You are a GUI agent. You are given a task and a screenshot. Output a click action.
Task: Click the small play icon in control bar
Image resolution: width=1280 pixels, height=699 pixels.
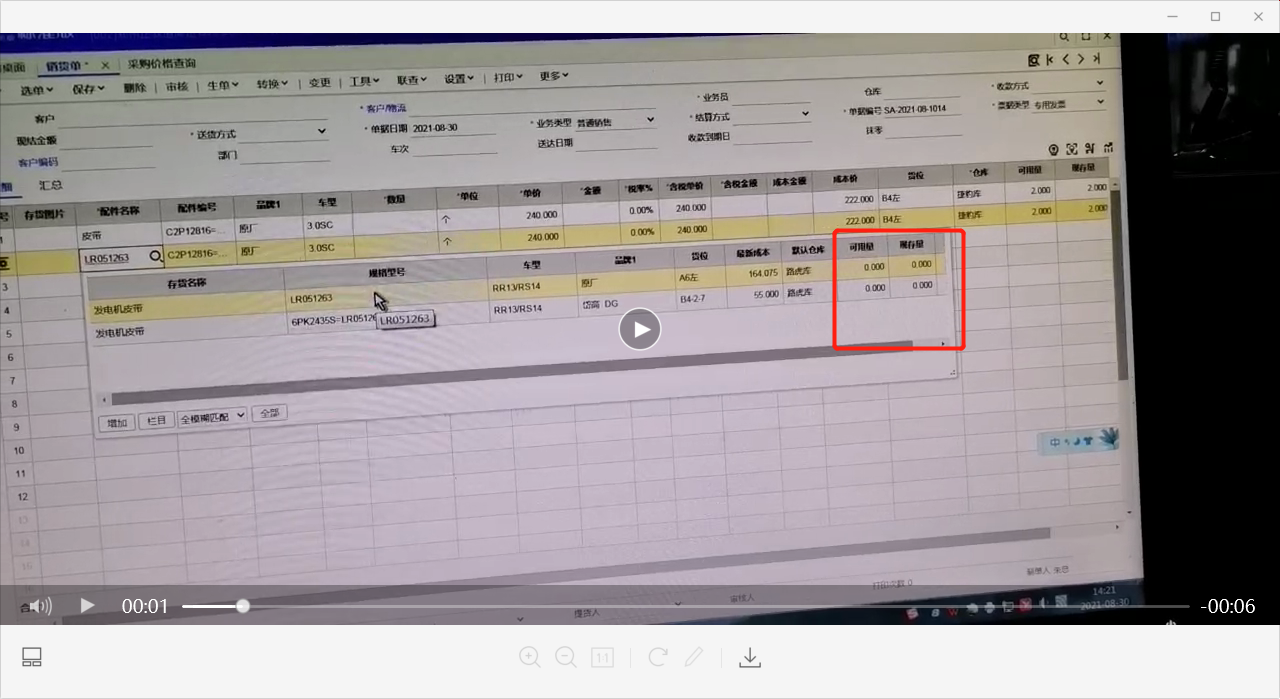[87, 605]
